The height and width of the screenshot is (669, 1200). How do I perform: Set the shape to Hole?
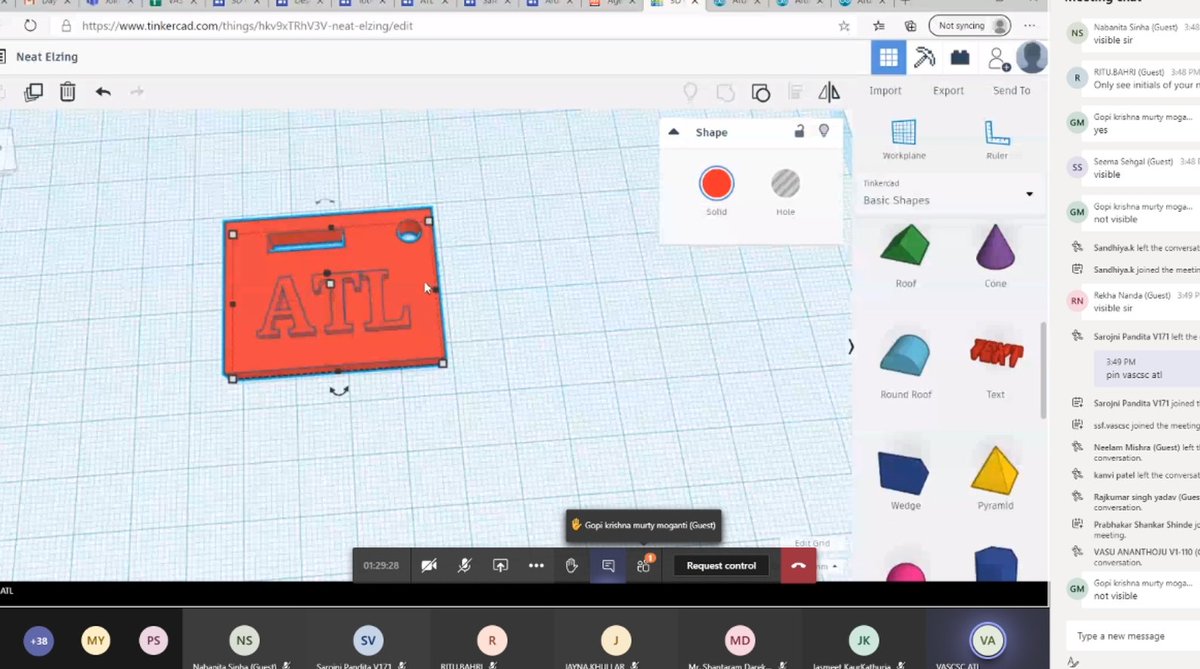click(786, 184)
